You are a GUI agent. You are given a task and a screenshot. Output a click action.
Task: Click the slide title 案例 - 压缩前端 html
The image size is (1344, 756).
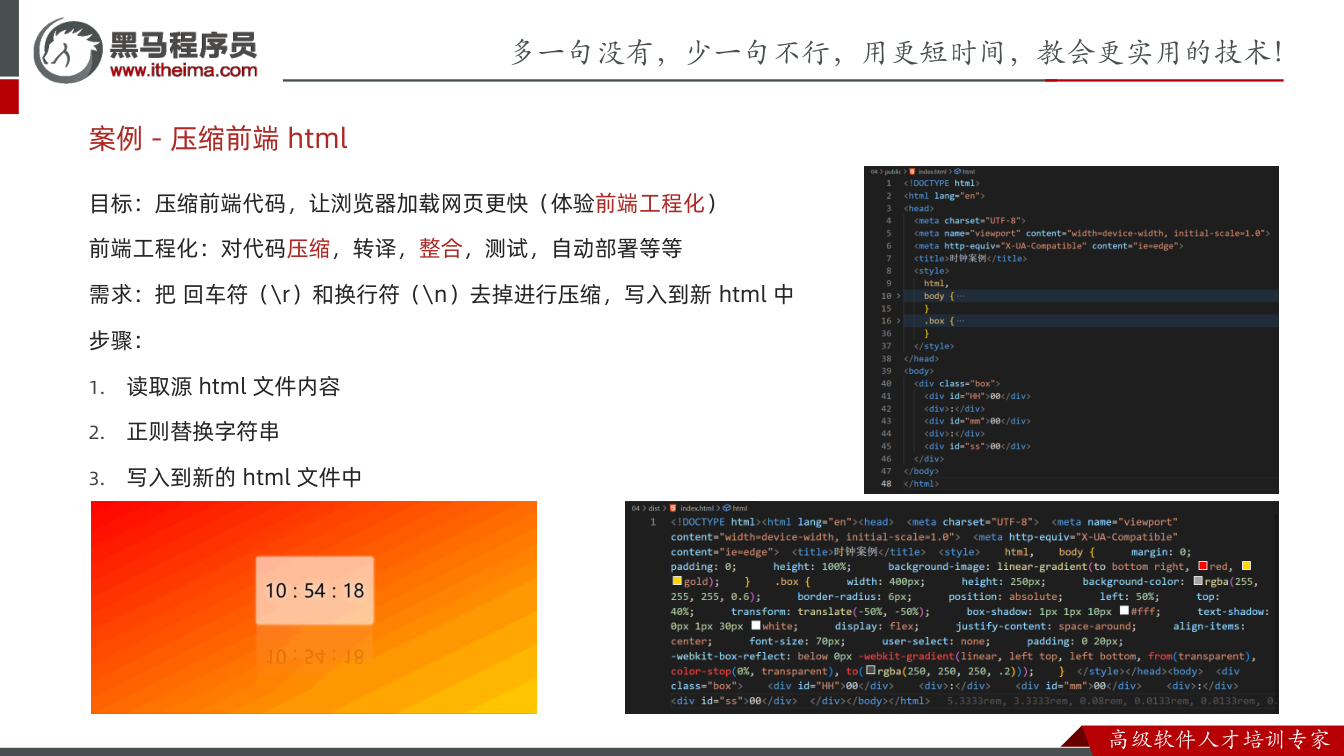[218, 138]
